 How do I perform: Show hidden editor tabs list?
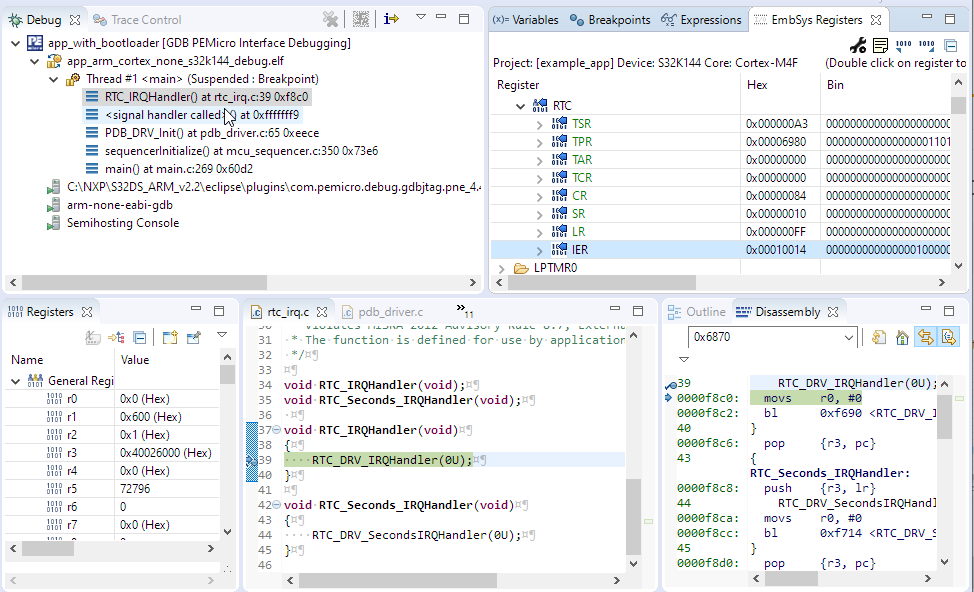point(464,310)
